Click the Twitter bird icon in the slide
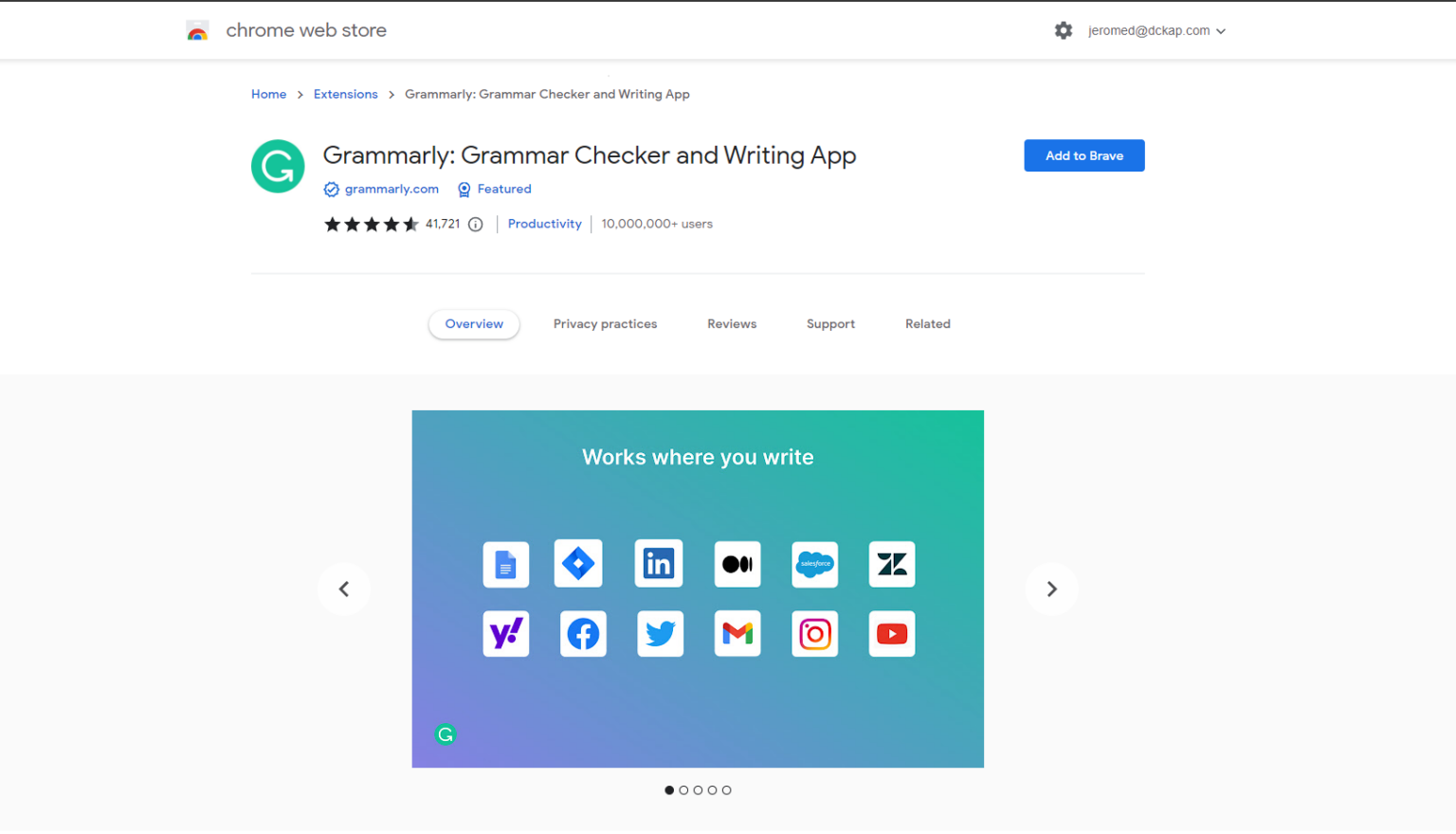Image resolution: width=1456 pixels, height=834 pixels. [661, 634]
